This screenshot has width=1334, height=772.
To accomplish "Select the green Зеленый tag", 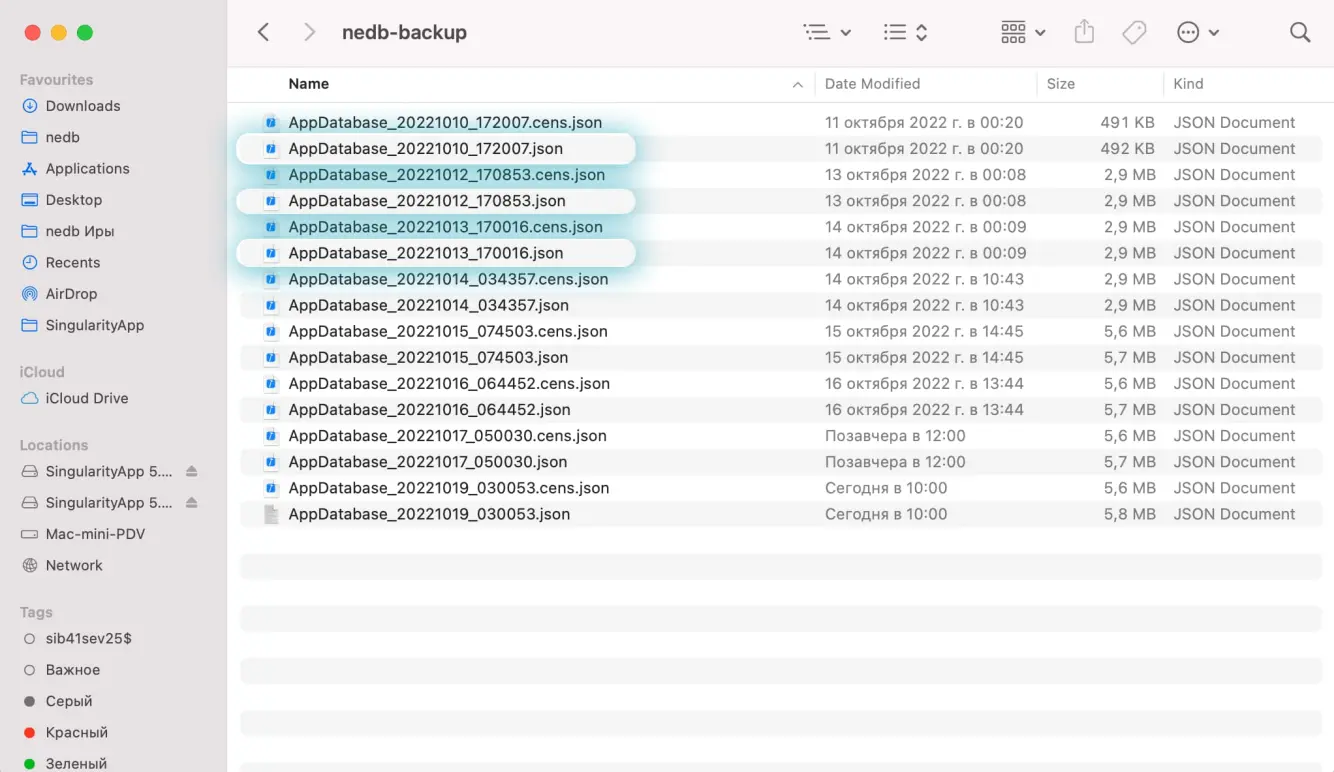I will [x=76, y=763].
